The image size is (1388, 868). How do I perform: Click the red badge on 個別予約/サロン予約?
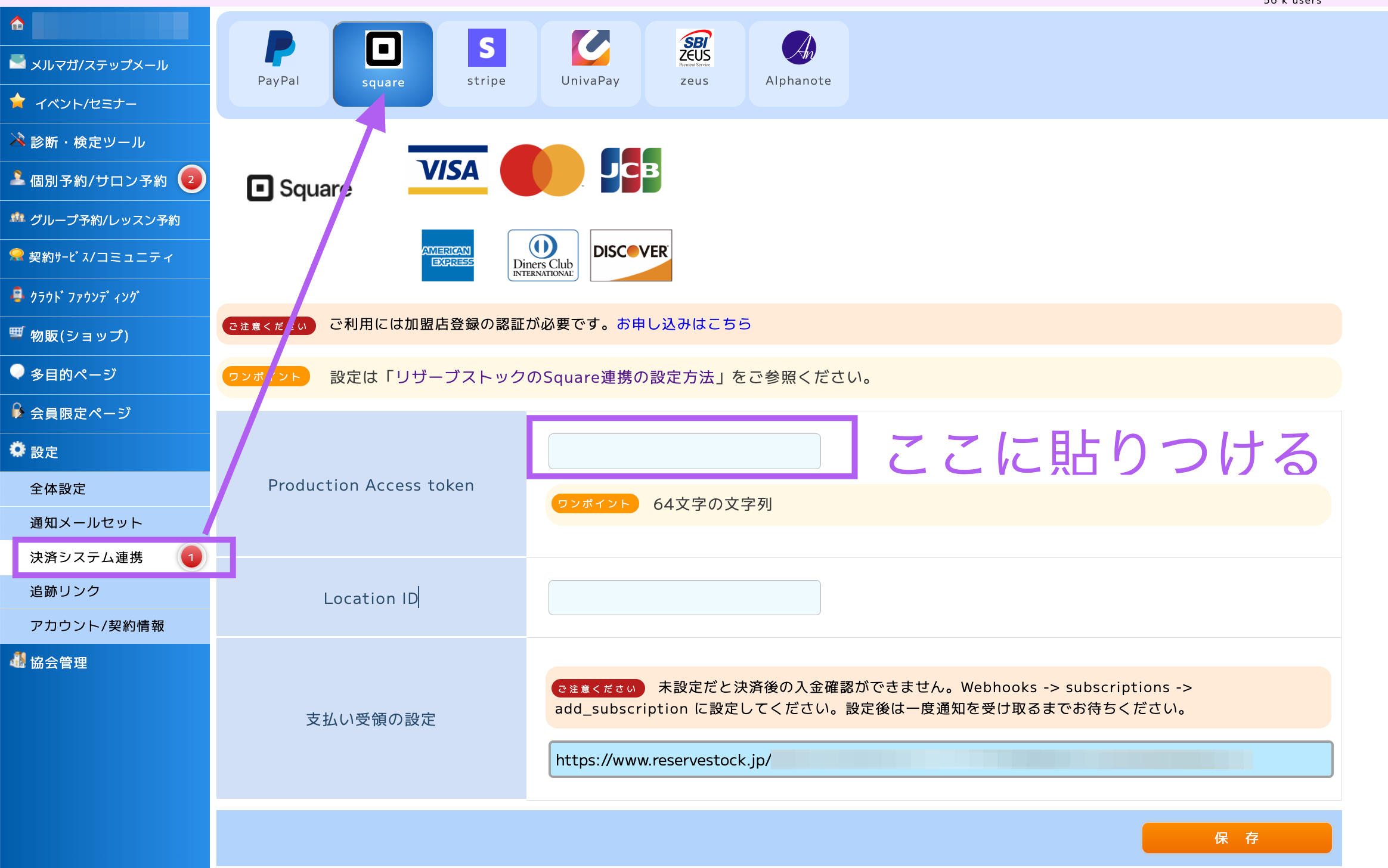(191, 179)
